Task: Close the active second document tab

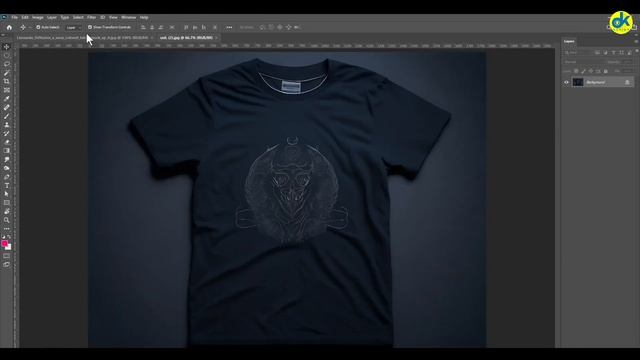Action: (x=217, y=38)
